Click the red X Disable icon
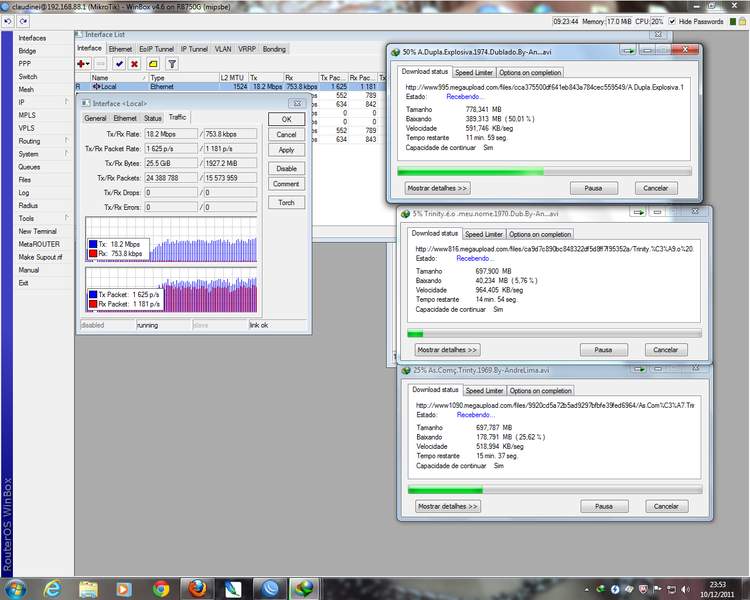The width and height of the screenshot is (750, 600). tap(135, 63)
